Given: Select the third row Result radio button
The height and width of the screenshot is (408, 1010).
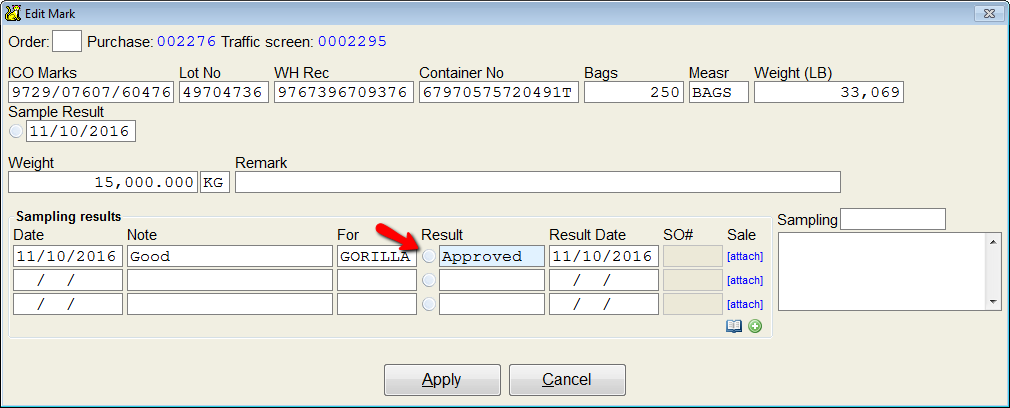Looking at the screenshot, I should click(x=428, y=304).
